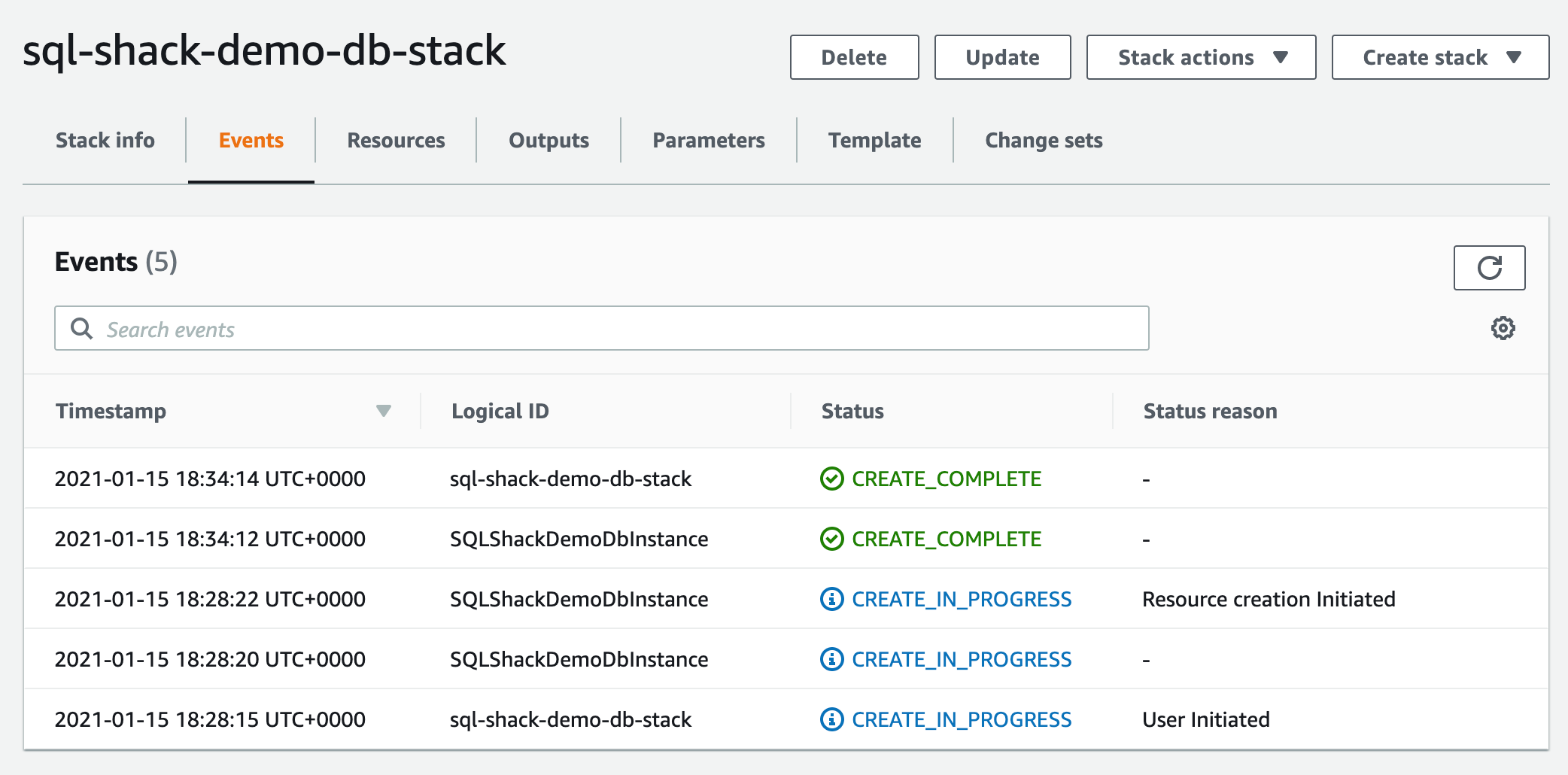Screen dimensions: 1568x775
Task: Go to the Stack info tab
Action: (105, 141)
